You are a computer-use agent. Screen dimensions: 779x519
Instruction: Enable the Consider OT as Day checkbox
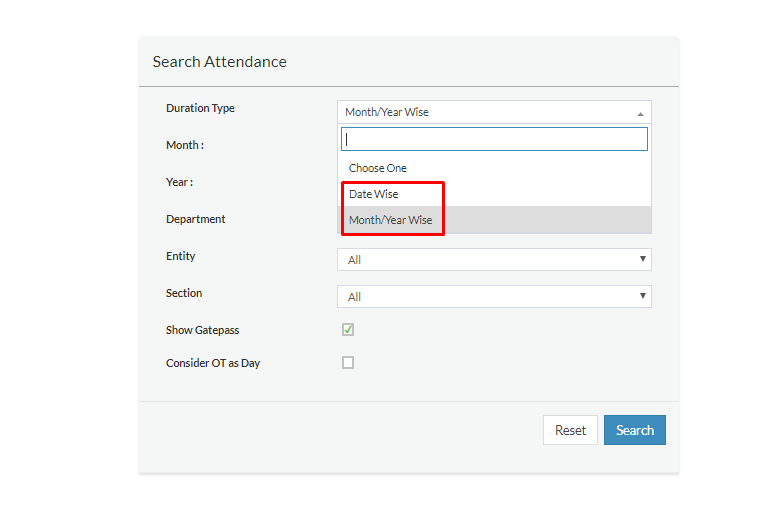(x=348, y=363)
